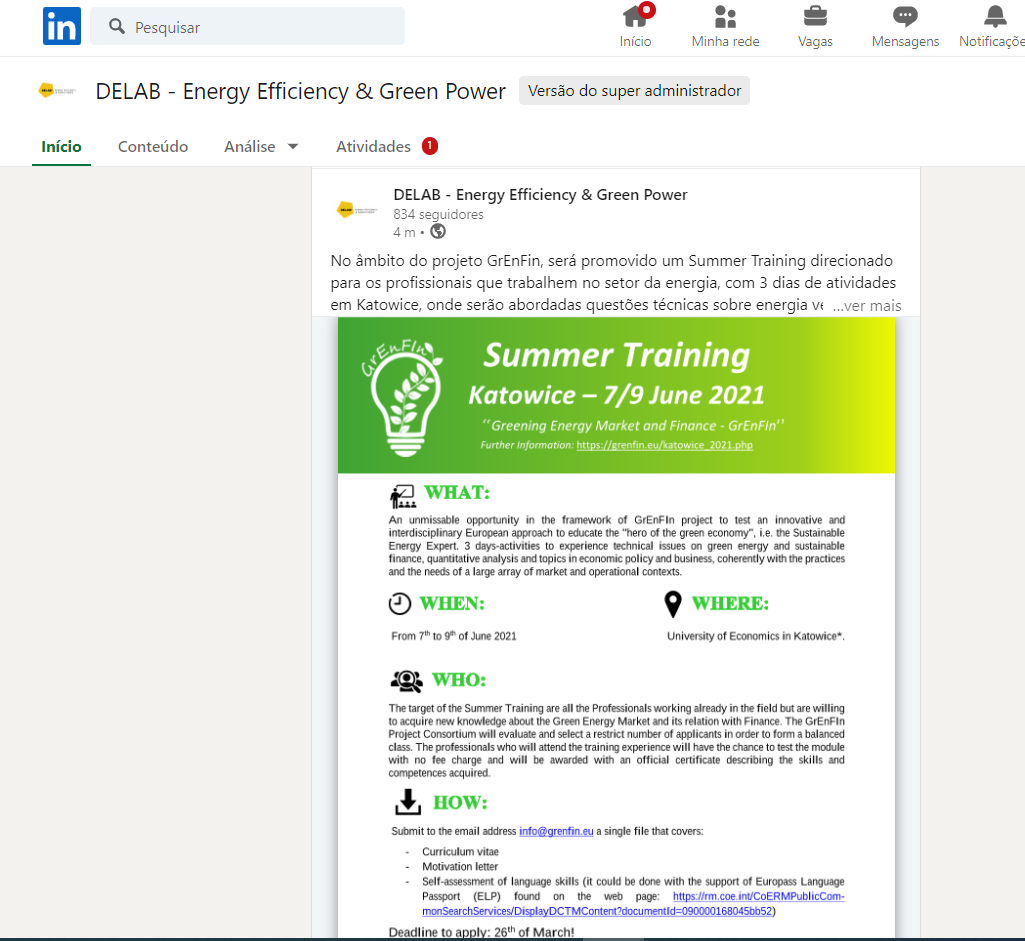Click the globe visibility icon on post
The height and width of the screenshot is (941, 1025).
[x=438, y=231]
